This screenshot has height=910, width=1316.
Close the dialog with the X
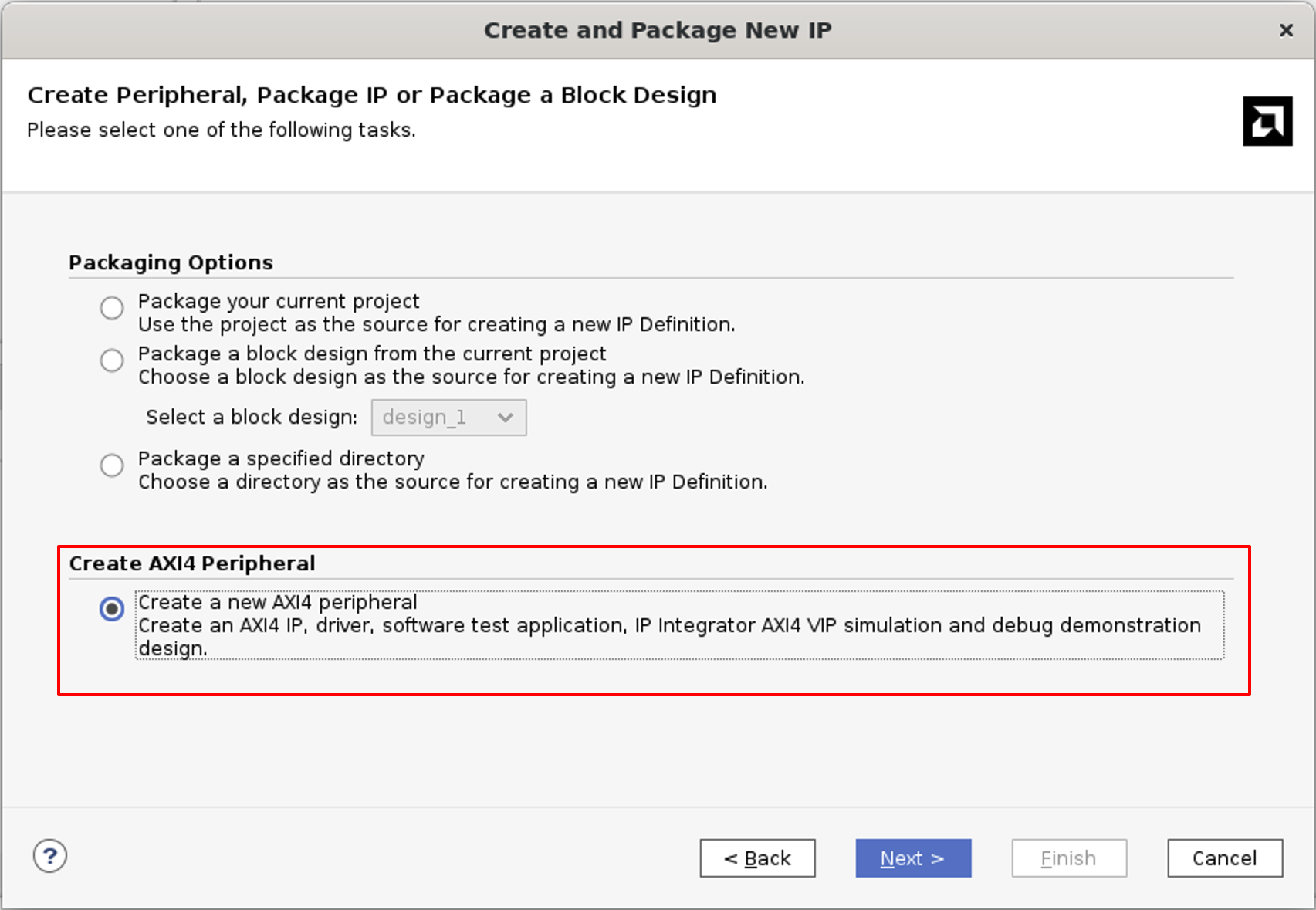point(1285,30)
